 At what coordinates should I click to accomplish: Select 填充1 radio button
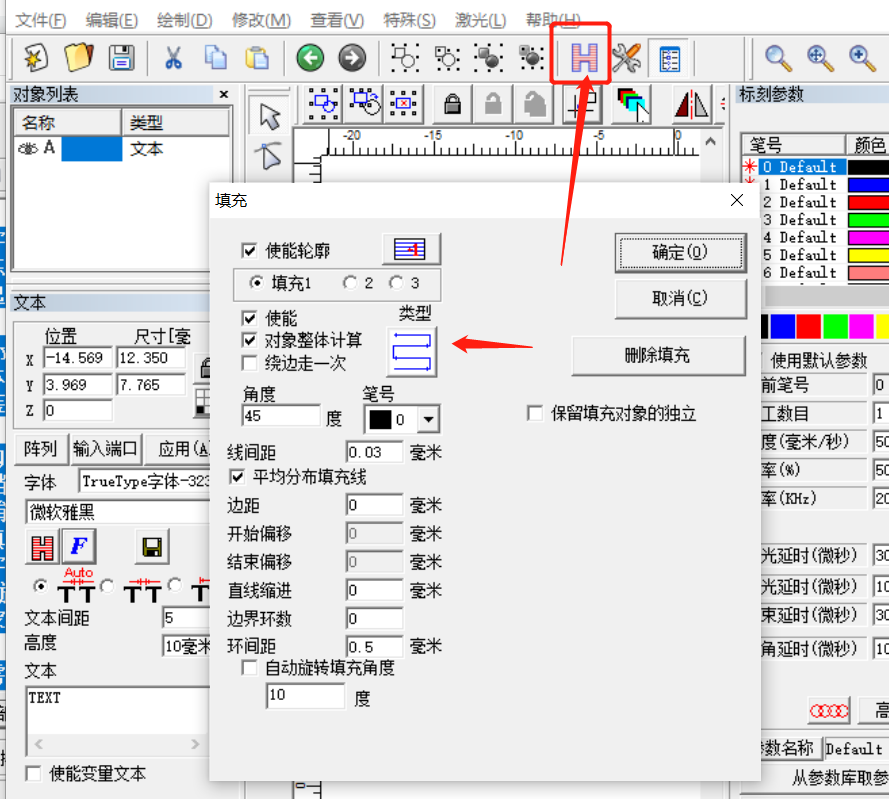[256, 282]
